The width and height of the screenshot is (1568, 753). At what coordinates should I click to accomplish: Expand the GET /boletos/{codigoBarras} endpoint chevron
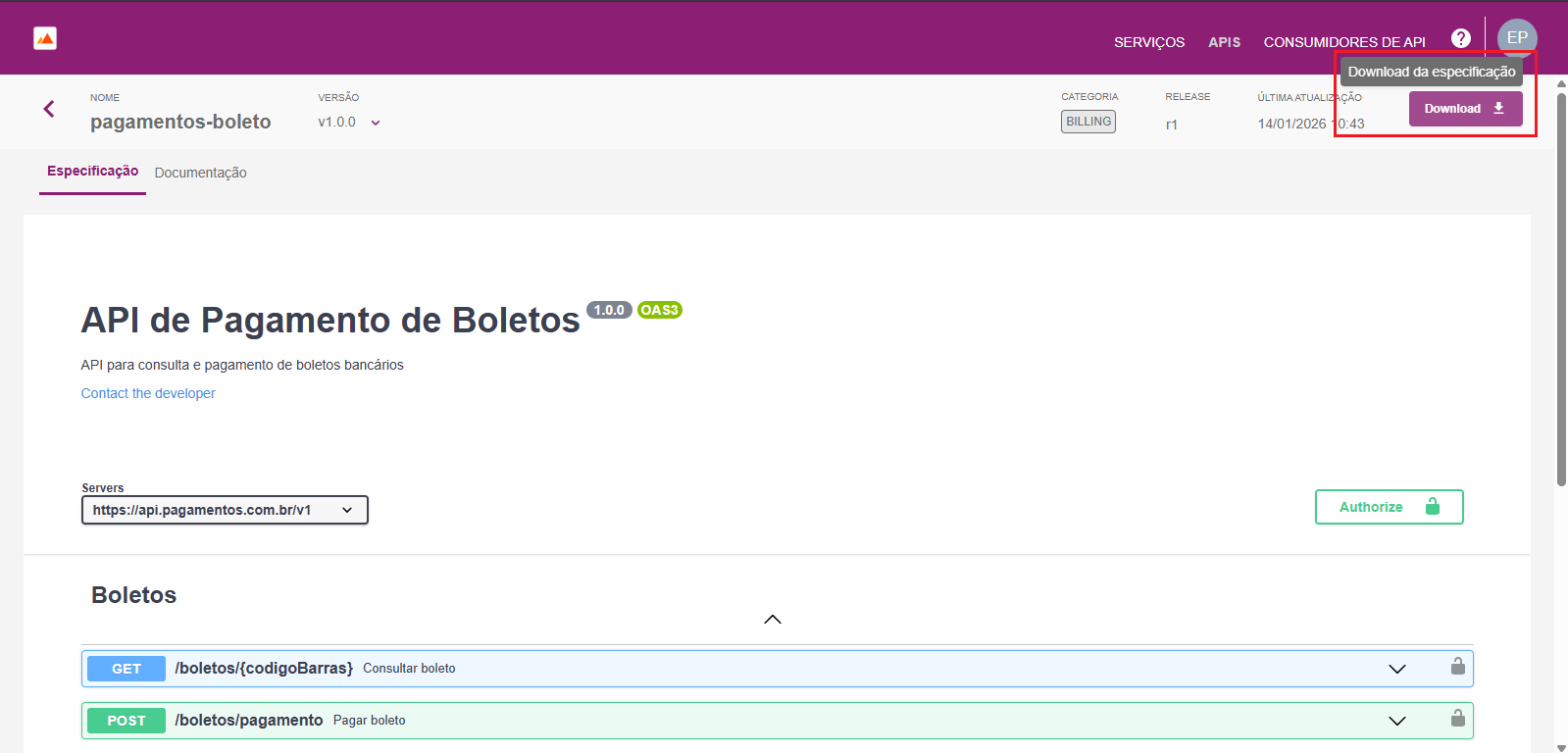click(1396, 669)
